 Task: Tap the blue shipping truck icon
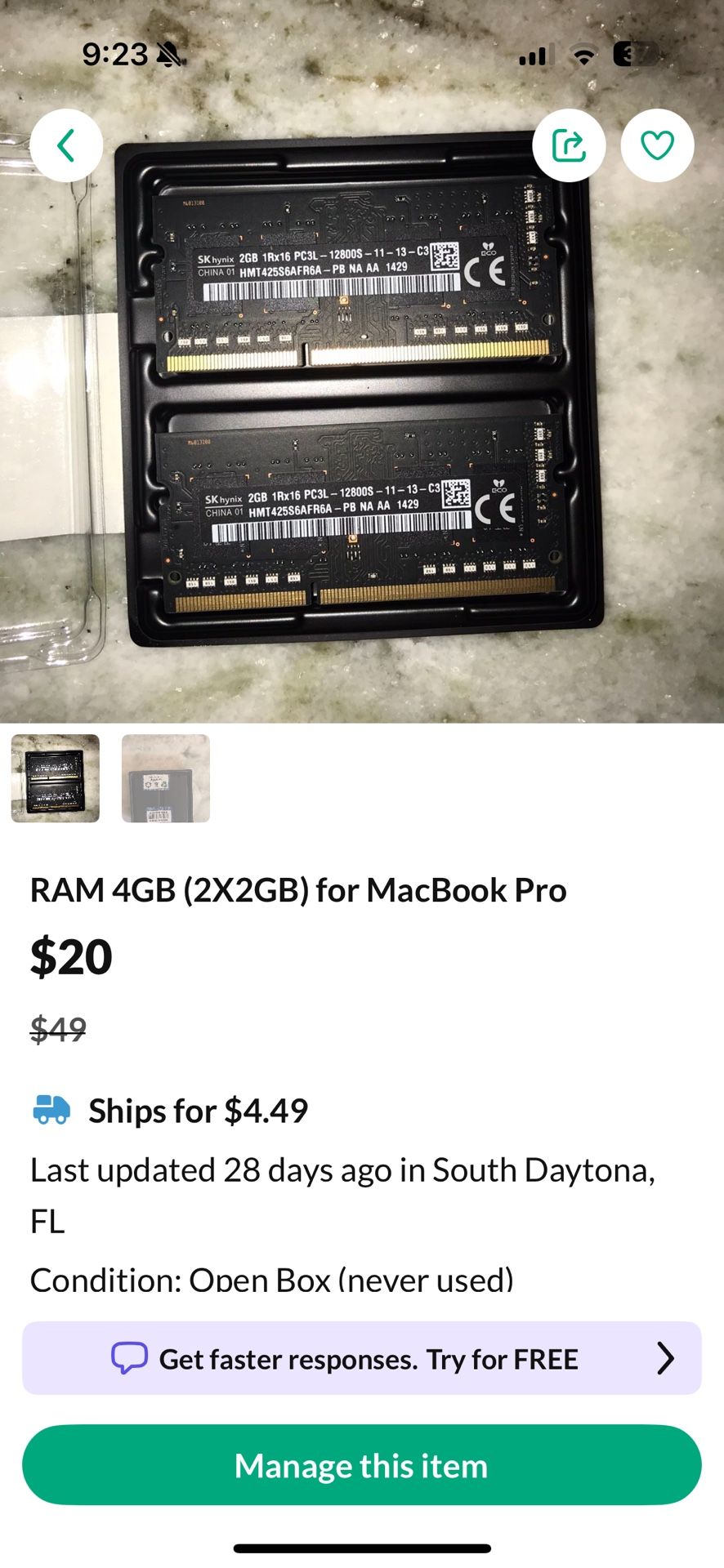51,1110
